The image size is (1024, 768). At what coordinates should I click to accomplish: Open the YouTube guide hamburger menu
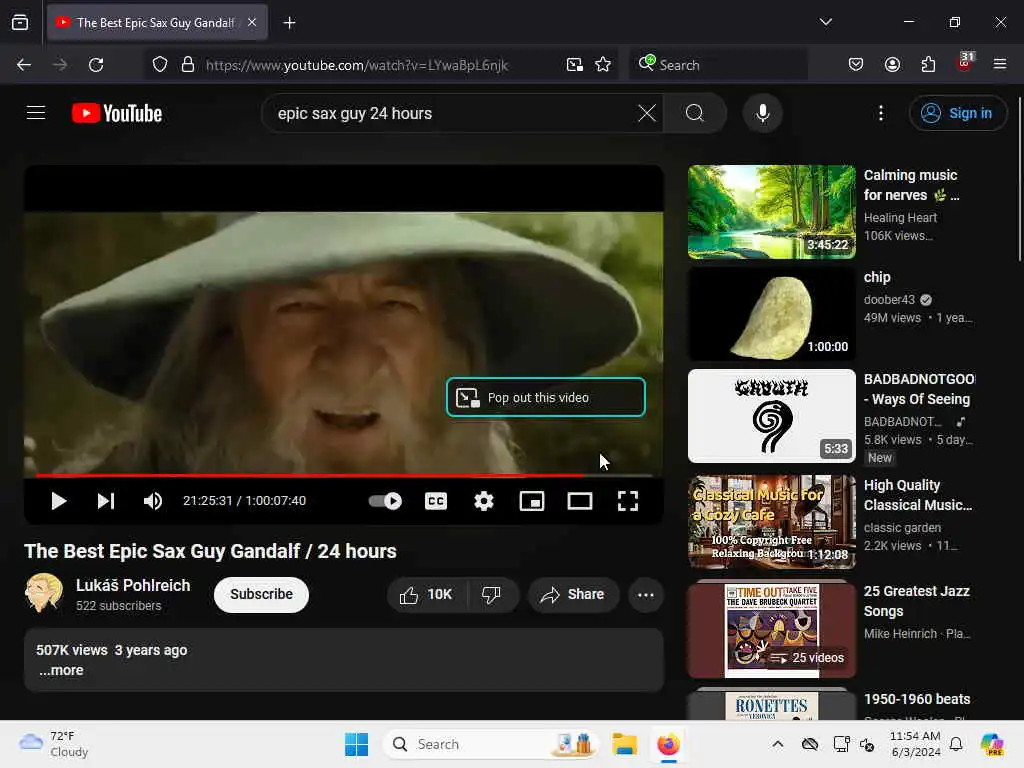(36, 113)
